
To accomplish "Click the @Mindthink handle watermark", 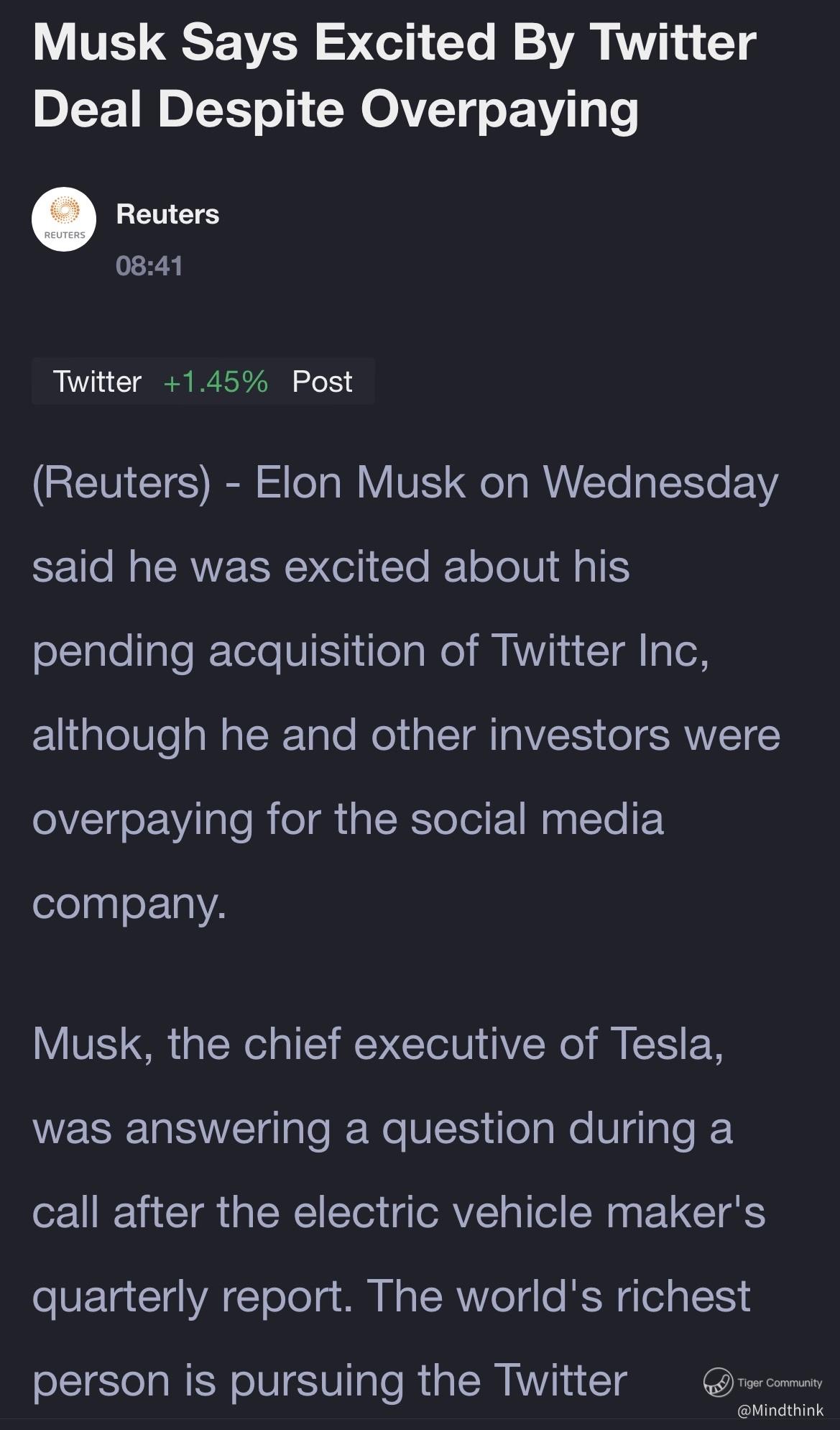I will point(780,1410).
